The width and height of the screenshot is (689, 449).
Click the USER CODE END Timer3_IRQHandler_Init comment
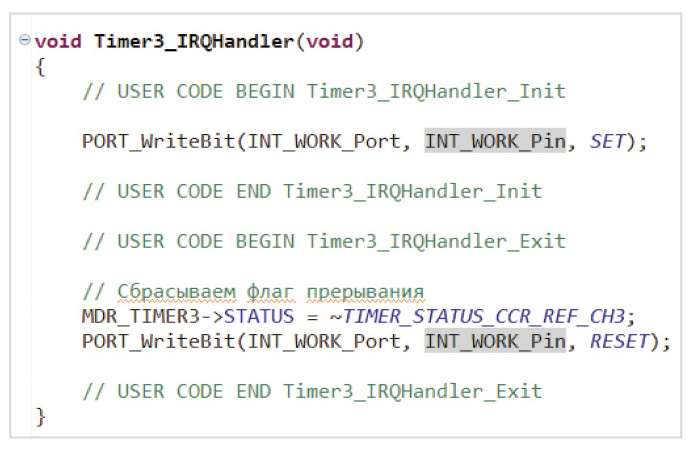(x=312, y=192)
